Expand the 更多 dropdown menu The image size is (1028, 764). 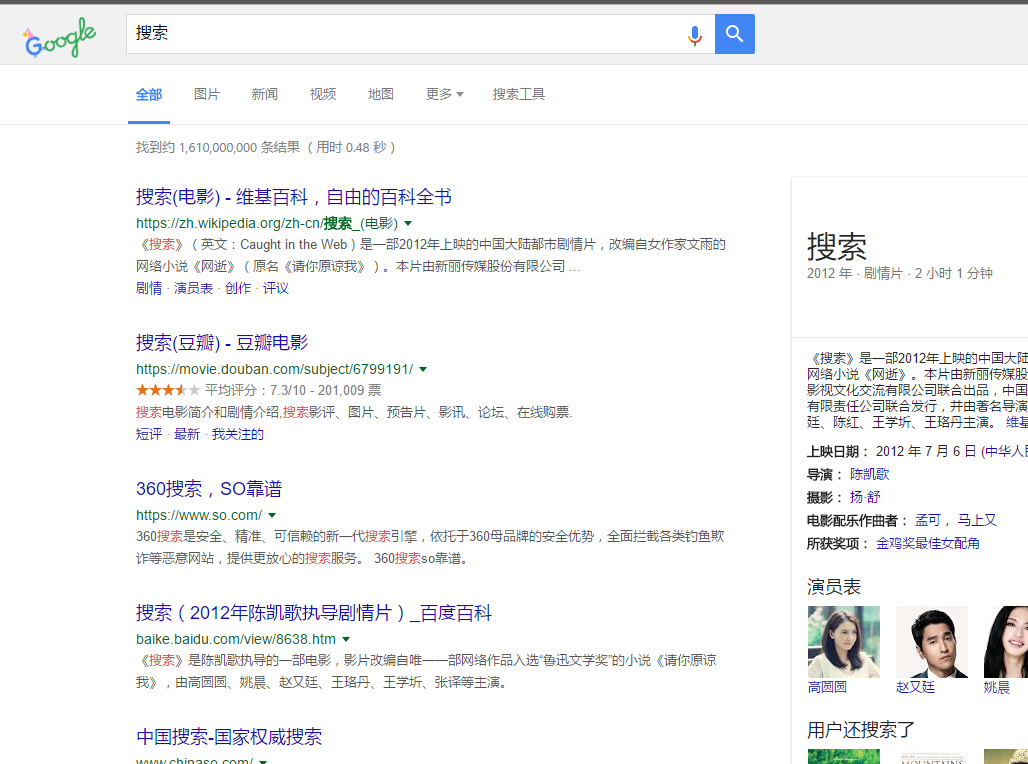point(443,94)
